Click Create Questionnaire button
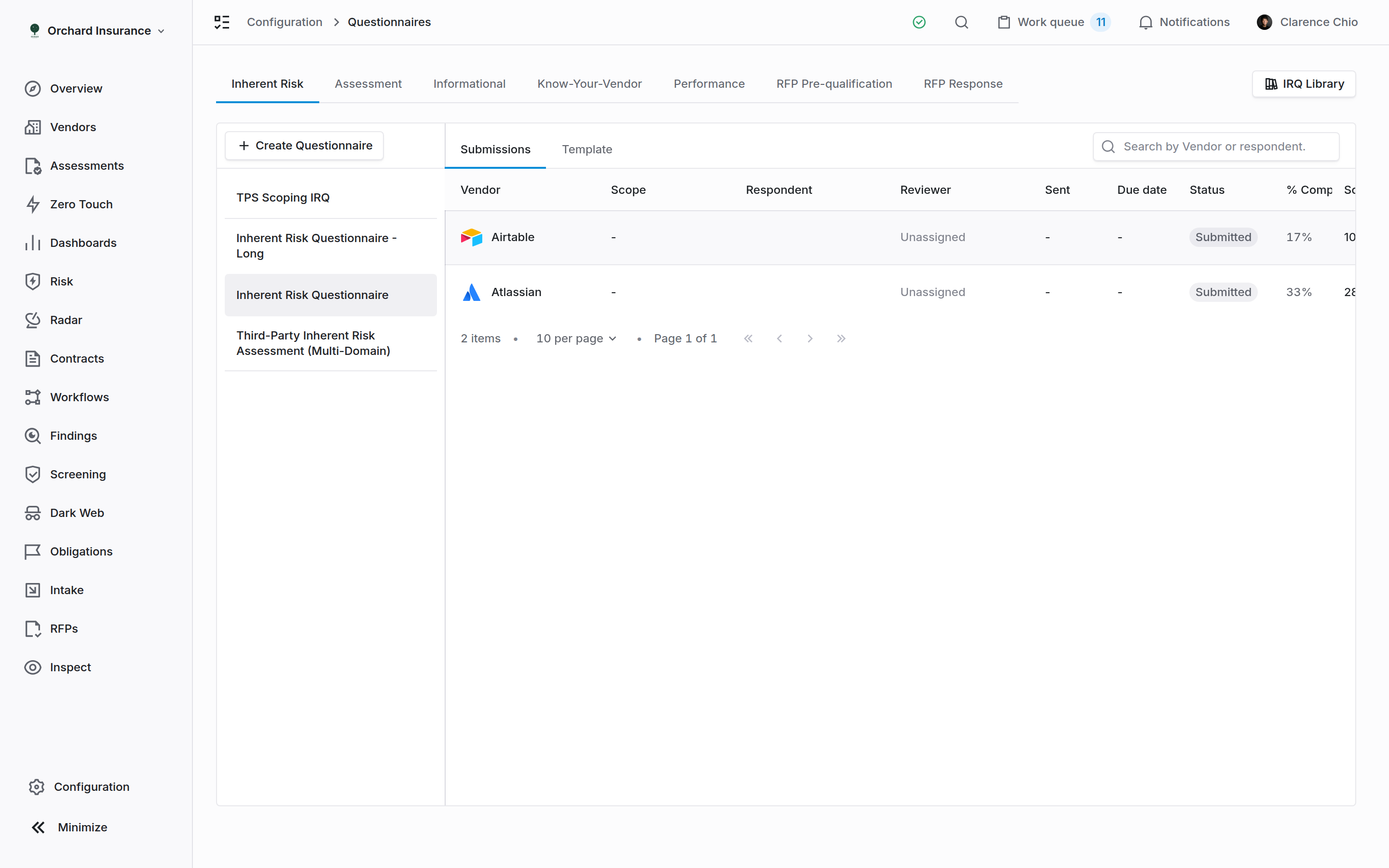Screen dimensions: 1389x868 [x=304, y=146]
